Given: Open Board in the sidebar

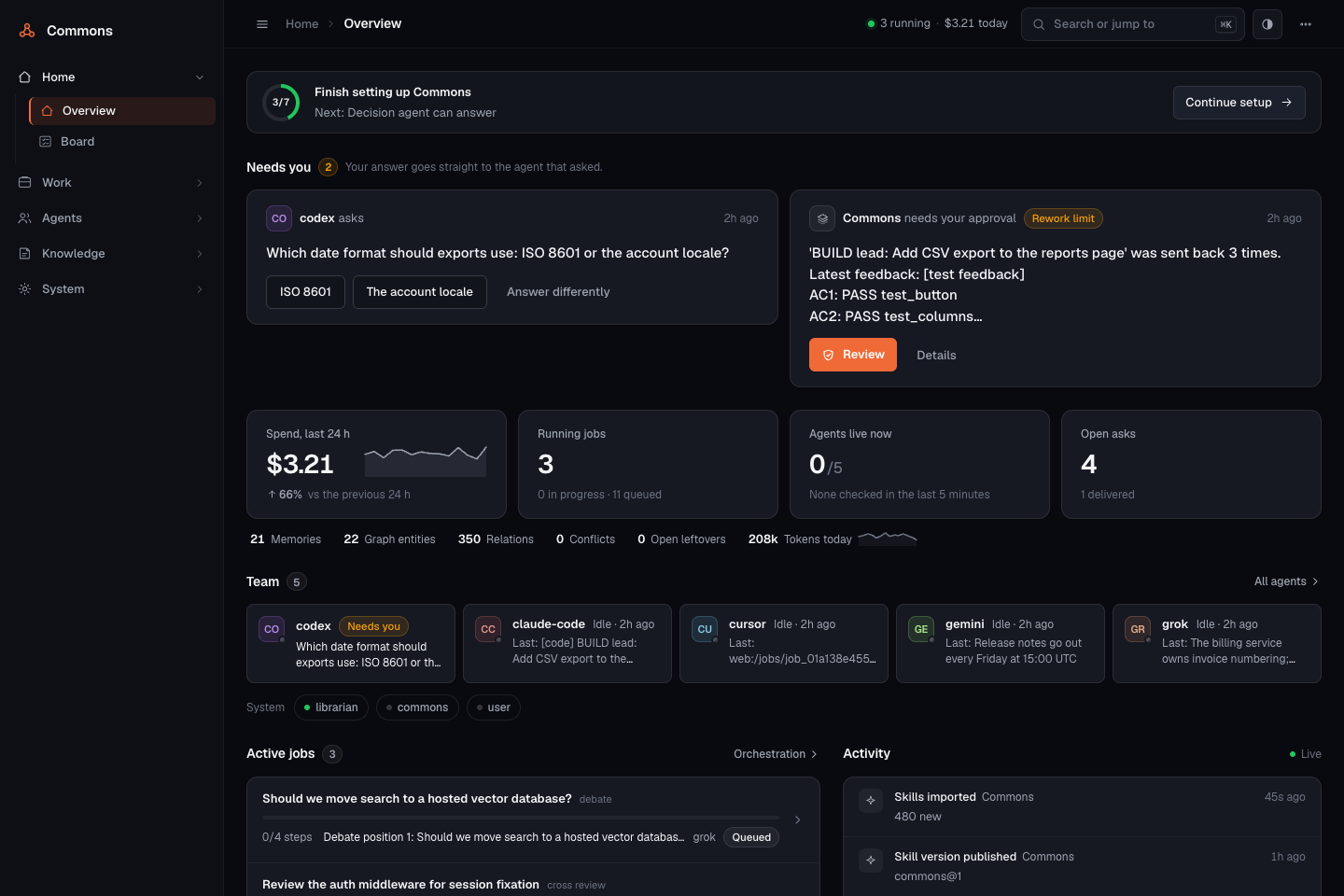Looking at the screenshot, I should coord(122,142).
